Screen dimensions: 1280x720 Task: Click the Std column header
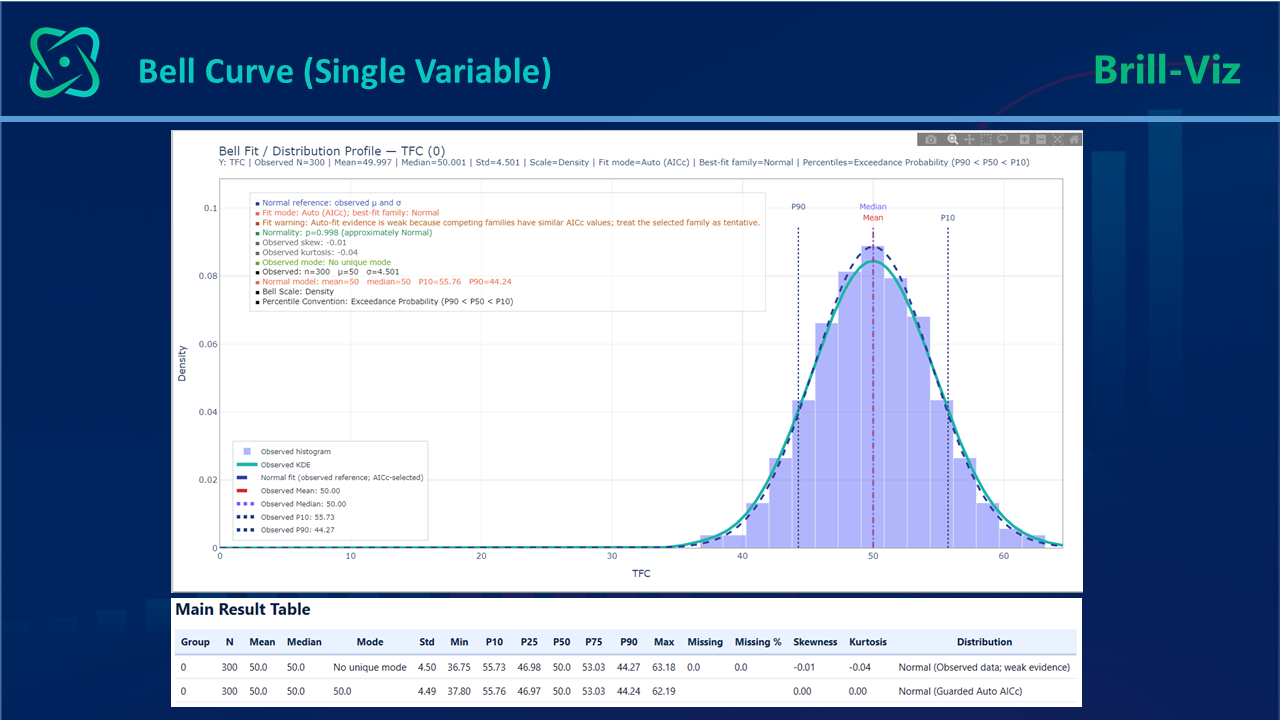click(427, 642)
